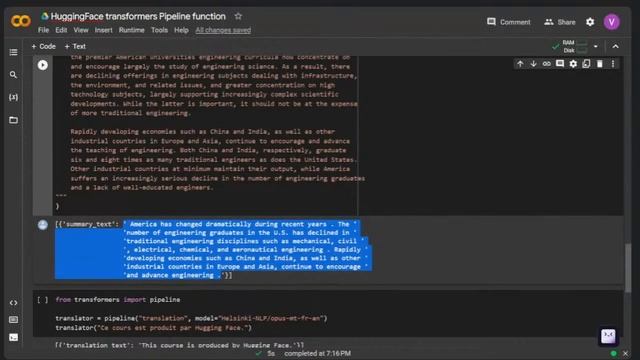640x360 pixels.
Task: Move the cell down with the arrow
Action: click(x=533, y=64)
